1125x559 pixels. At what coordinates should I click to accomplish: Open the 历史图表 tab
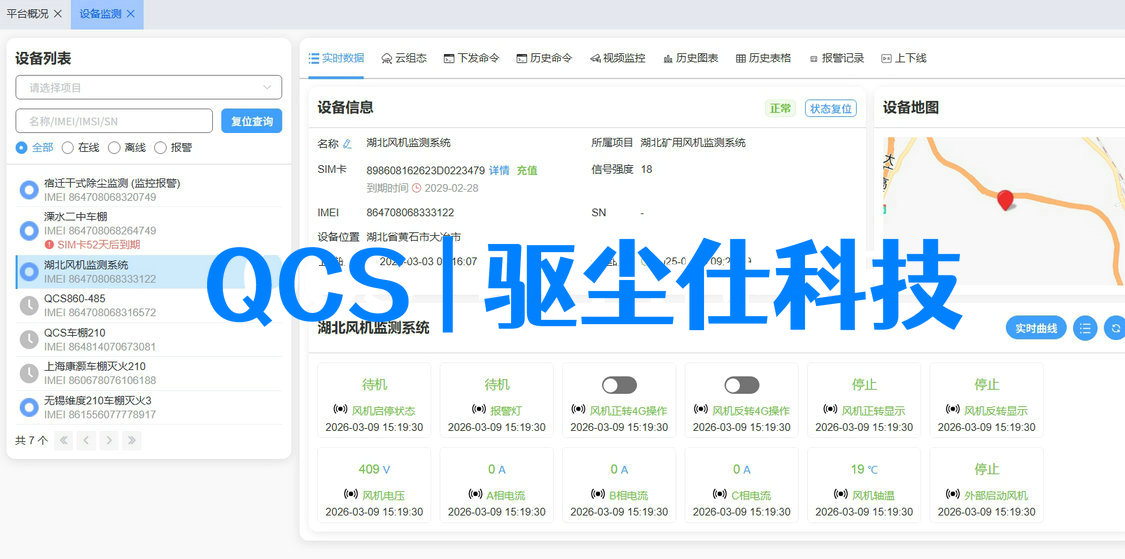click(691, 58)
